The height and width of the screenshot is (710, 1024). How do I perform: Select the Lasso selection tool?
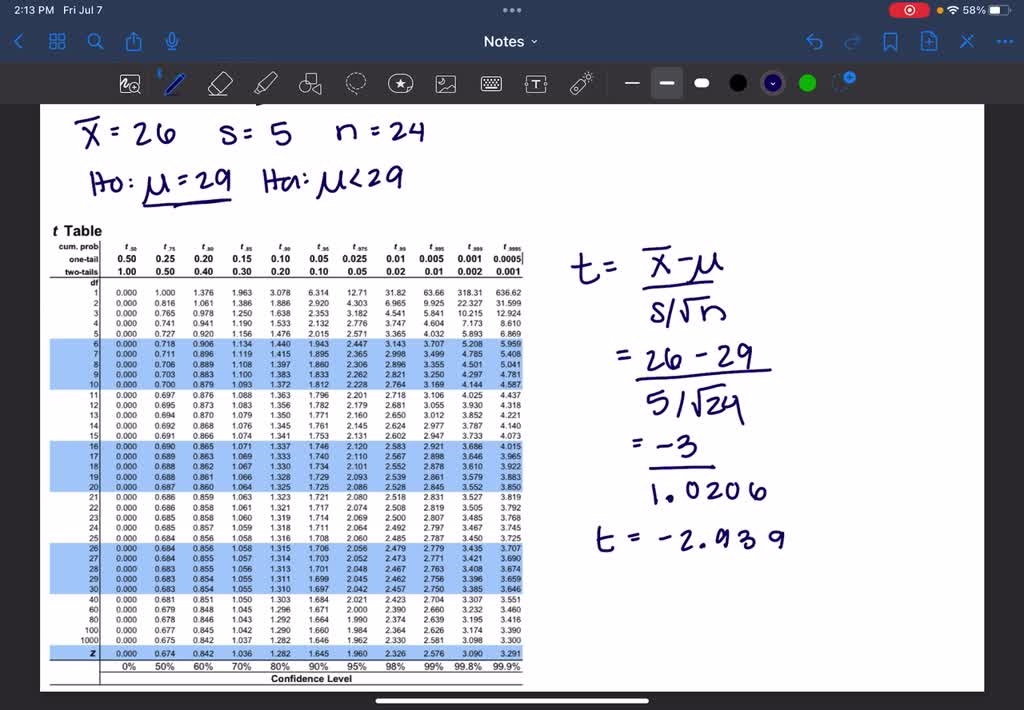point(355,84)
